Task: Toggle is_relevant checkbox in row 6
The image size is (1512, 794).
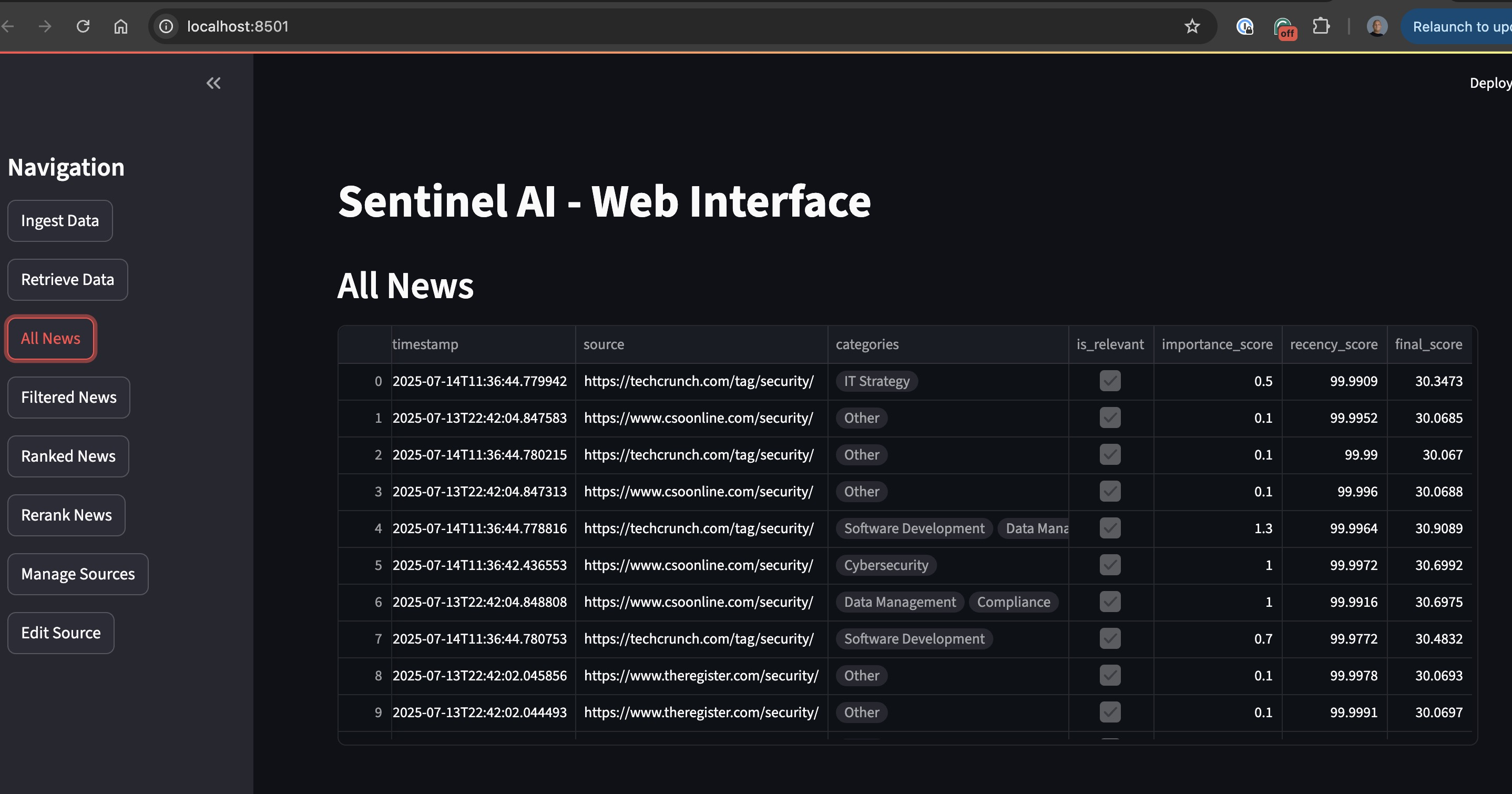Action: 1110,602
